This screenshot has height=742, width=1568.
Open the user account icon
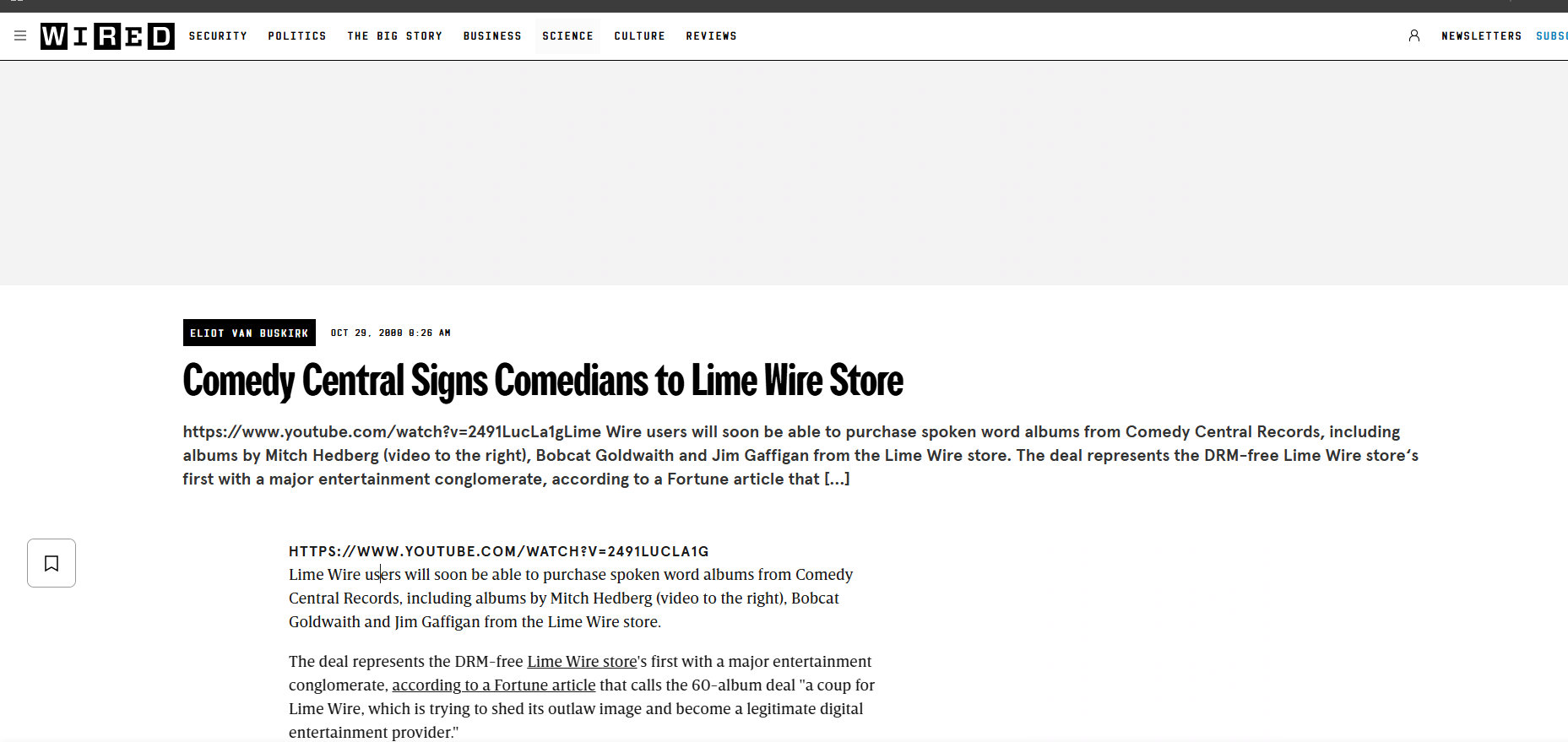coord(1414,36)
